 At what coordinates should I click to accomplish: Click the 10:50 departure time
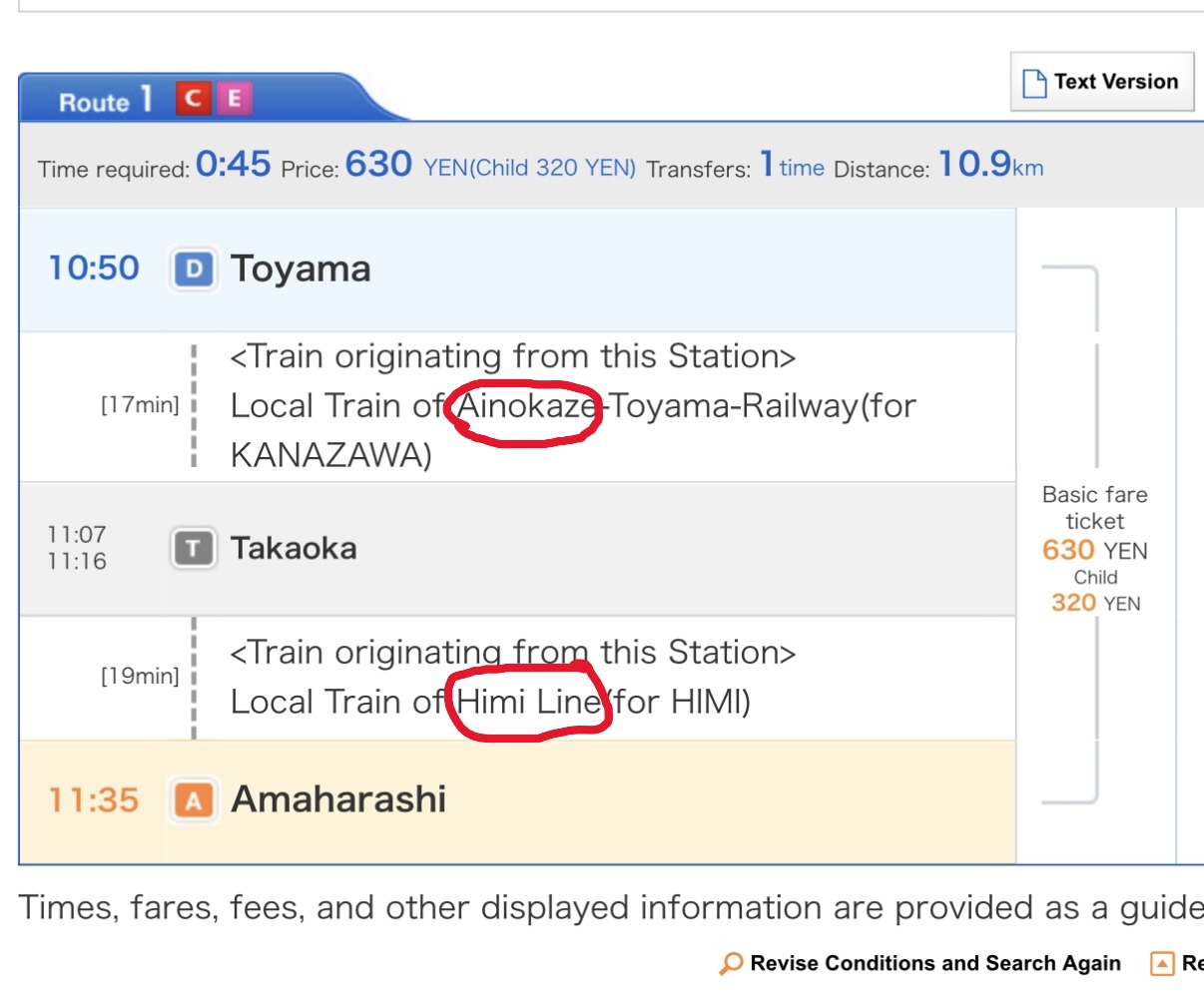coord(94,268)
